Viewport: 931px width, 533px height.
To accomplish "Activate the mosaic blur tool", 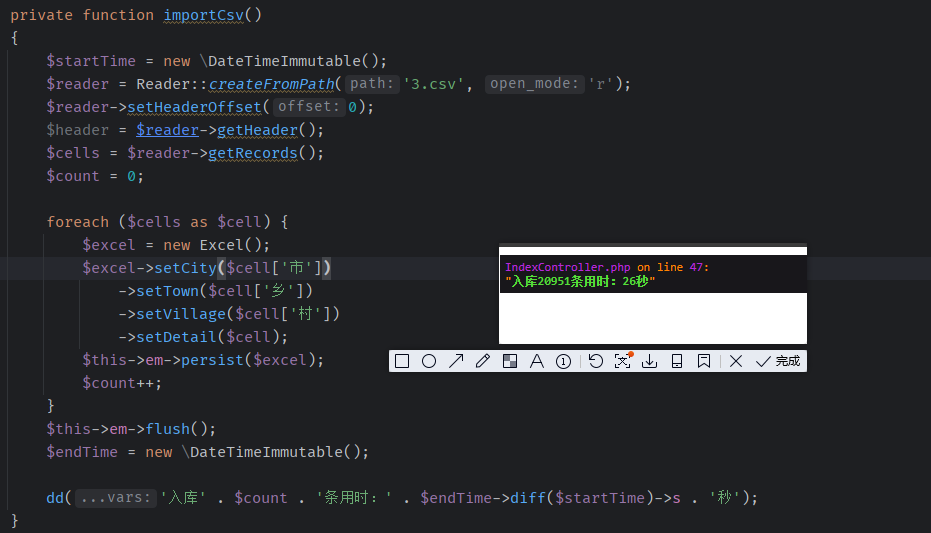I will pos(509,361).
